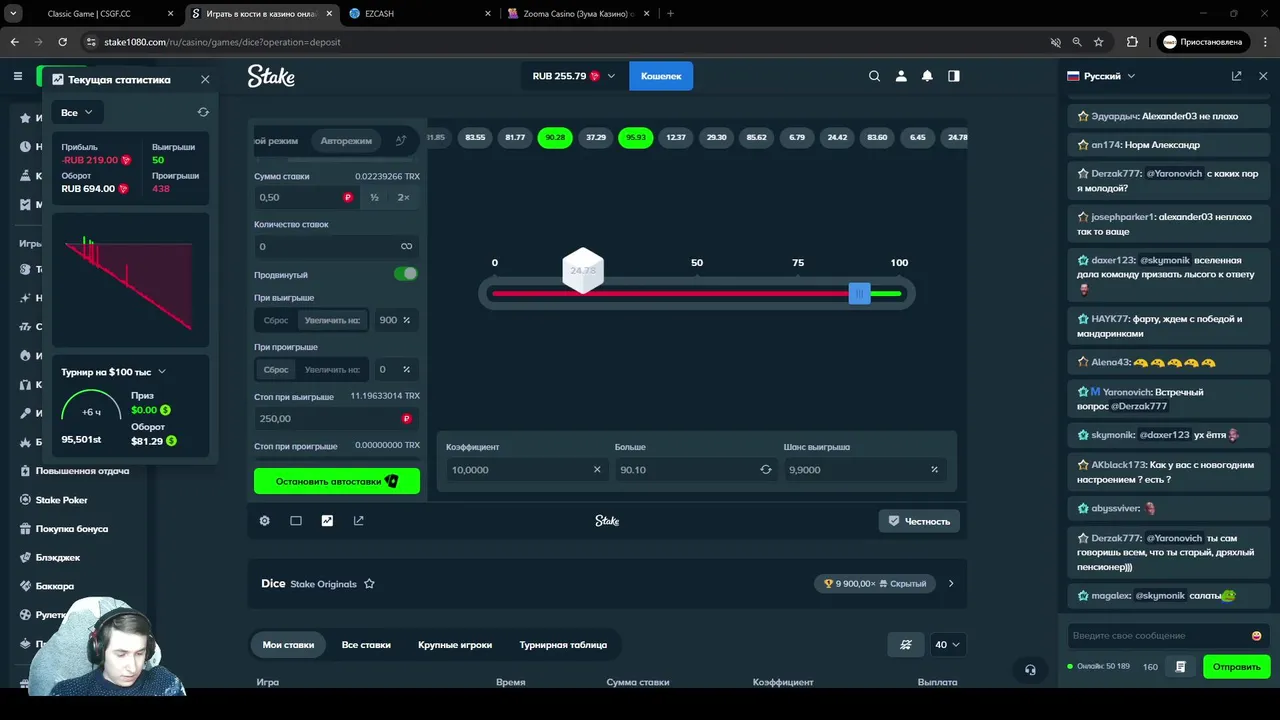Click the Стоп при выигрыше input field
Viewport: 1280px width, 720px height.
tap(337, 418)
